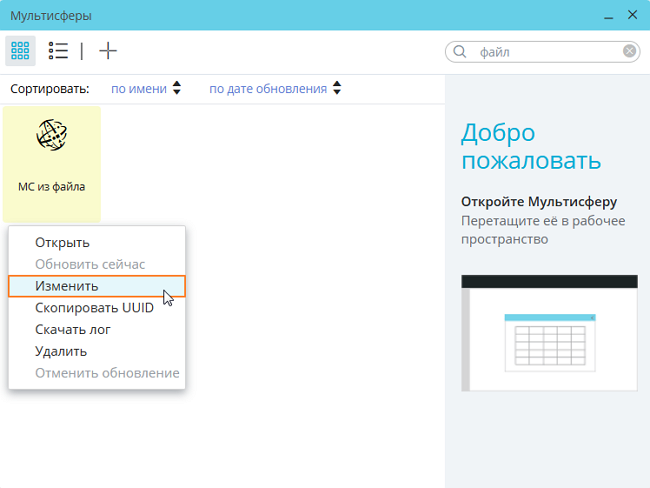Toggle sort arrows next to 'по имени'
The image size is (650, 488).
(x=177, y=88)
